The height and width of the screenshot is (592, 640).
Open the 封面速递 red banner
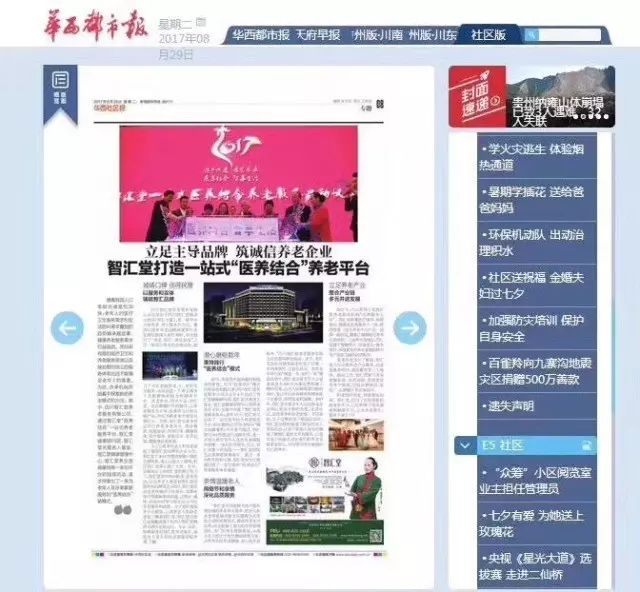pos(478,97)
